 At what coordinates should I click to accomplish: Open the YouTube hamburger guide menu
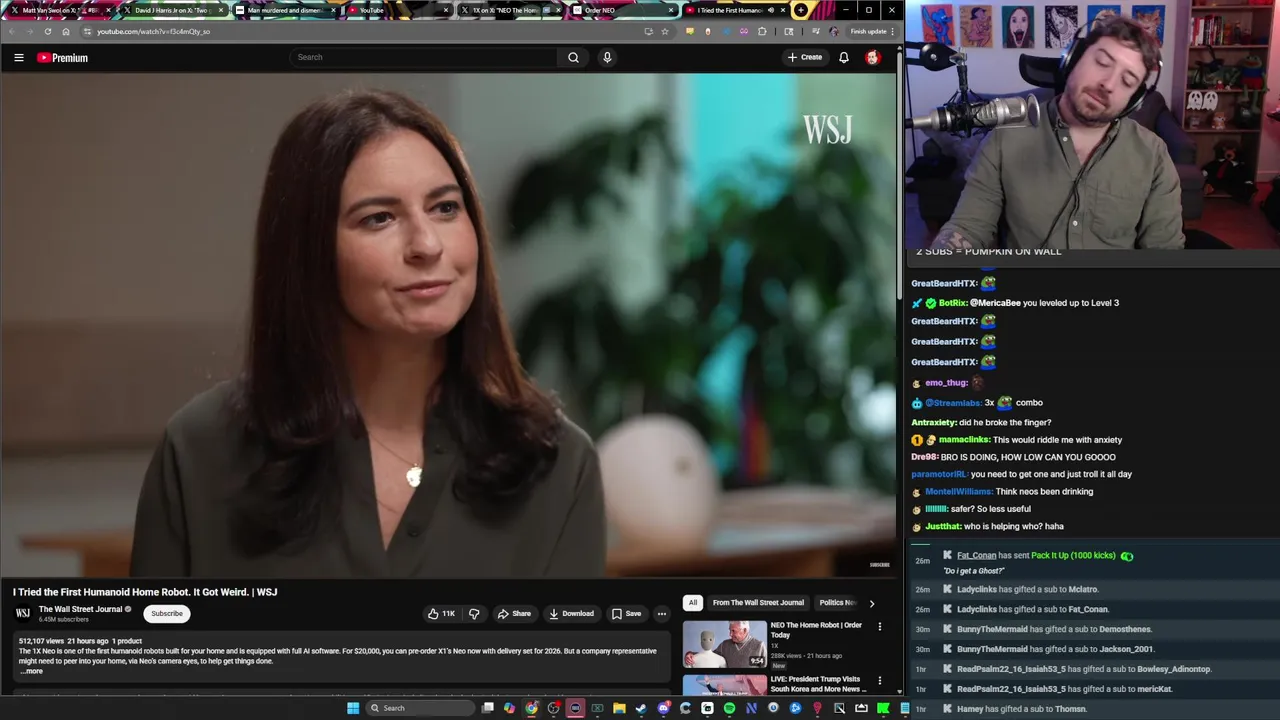click(18, 58)
